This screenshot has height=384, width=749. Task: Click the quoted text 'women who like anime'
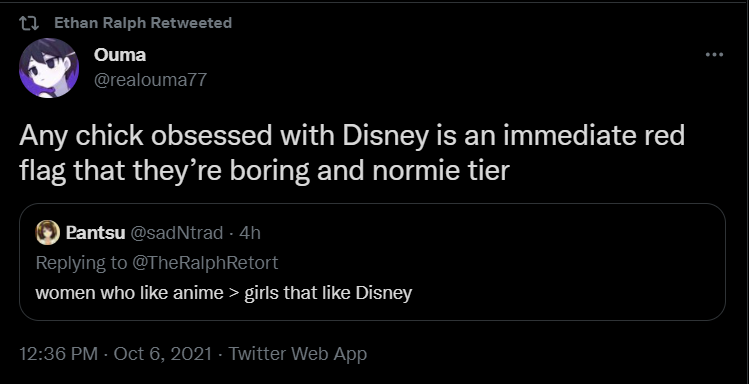tap(129, 292)
